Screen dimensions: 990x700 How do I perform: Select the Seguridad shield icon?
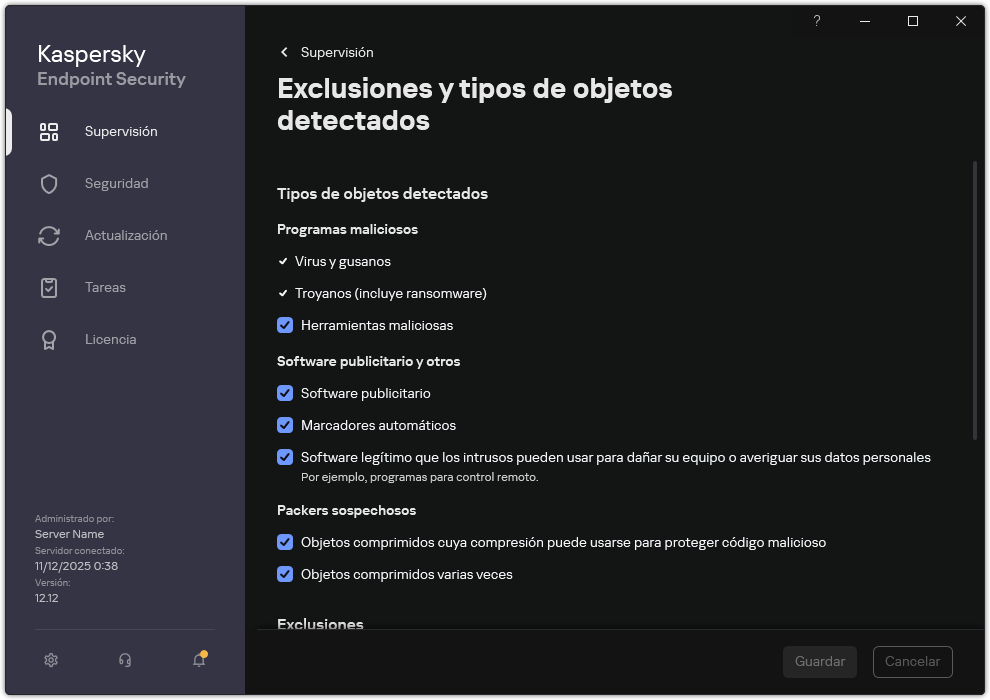(49, 183)
